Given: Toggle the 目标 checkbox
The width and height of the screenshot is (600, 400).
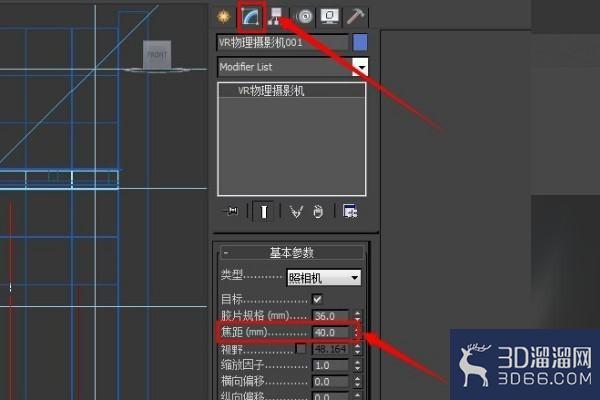Looking at the screenshot, I should (x=317, y=299).
